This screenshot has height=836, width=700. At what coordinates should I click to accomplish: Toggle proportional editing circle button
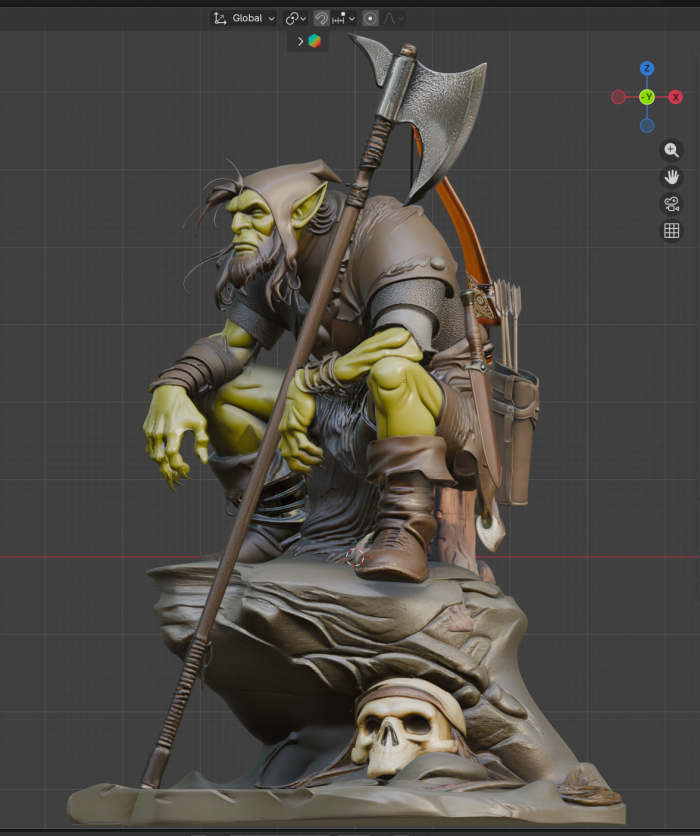370,19
